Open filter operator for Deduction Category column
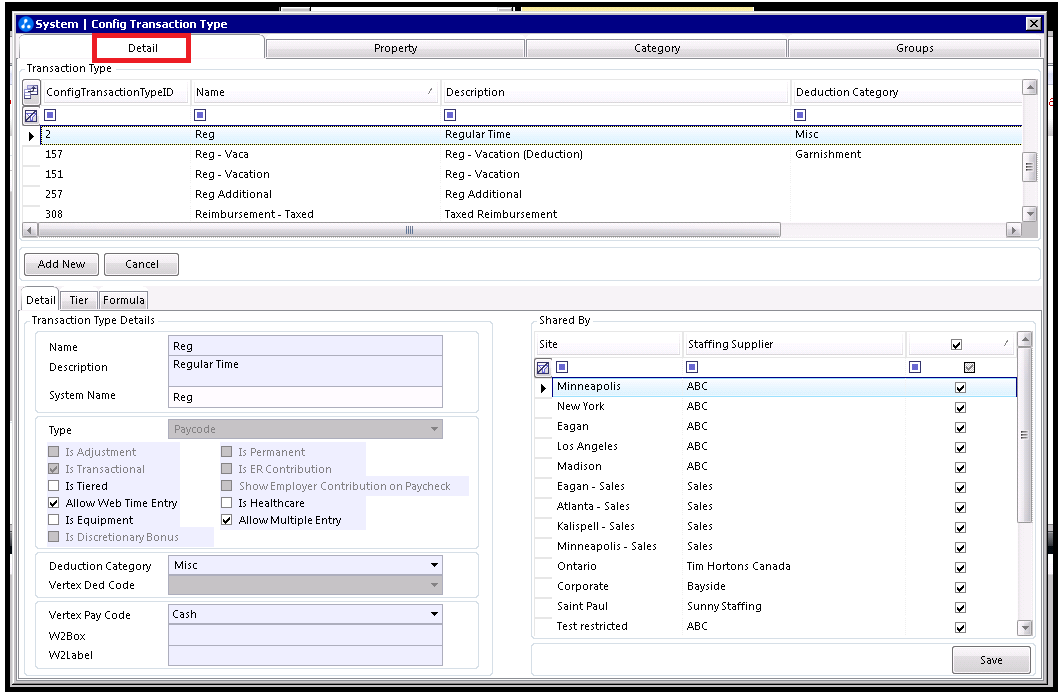This screenshot has width=1064, height=695. [800, 115]
